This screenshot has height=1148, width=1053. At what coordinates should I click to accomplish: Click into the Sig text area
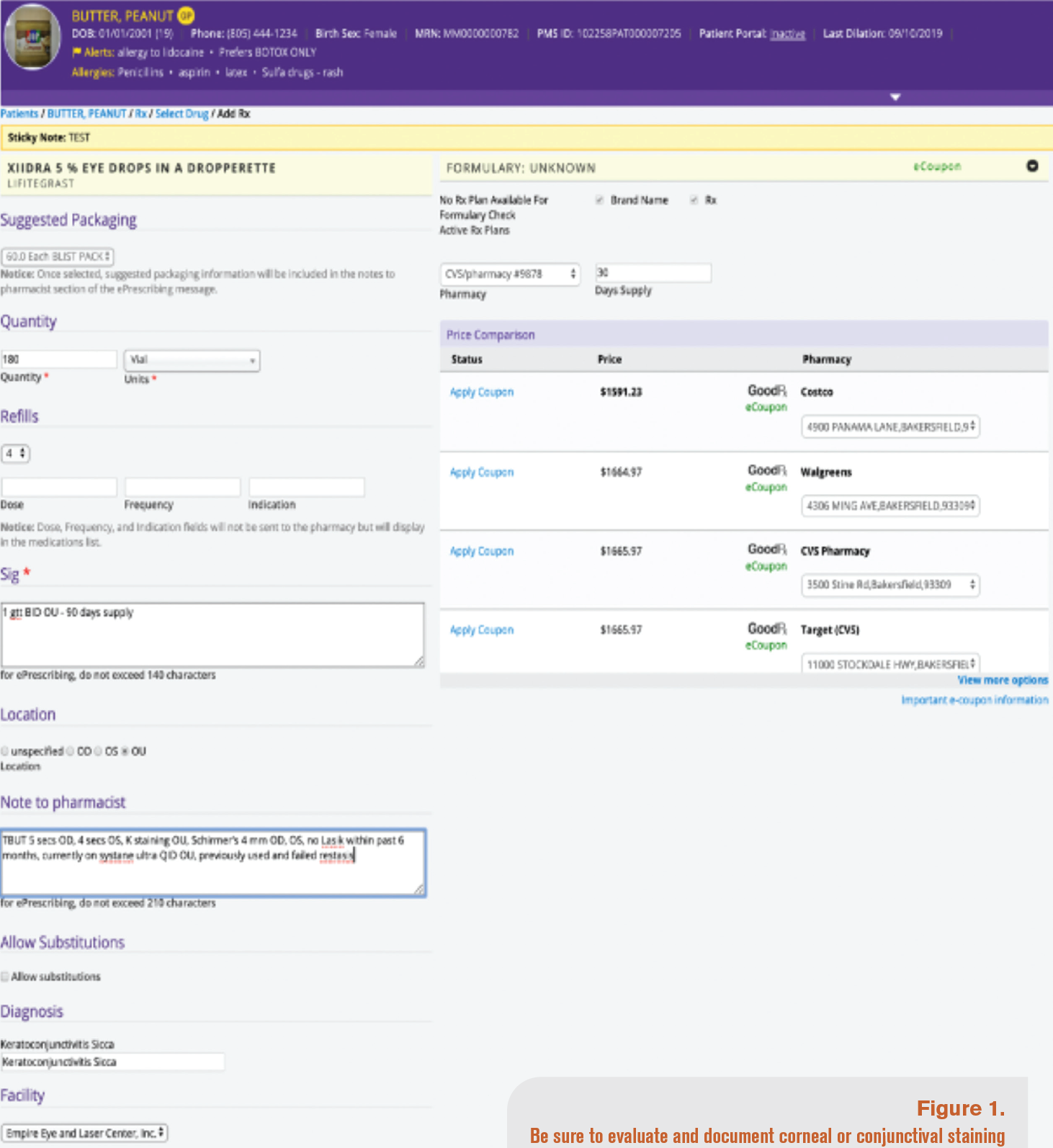click(213, 634)
